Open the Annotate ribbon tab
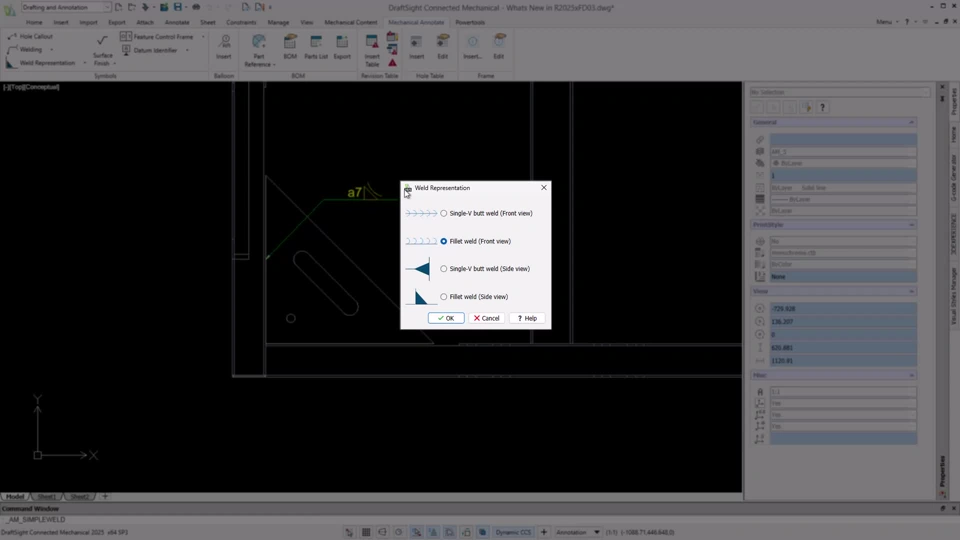The image size is (960, 540). (x=177, y=22)
